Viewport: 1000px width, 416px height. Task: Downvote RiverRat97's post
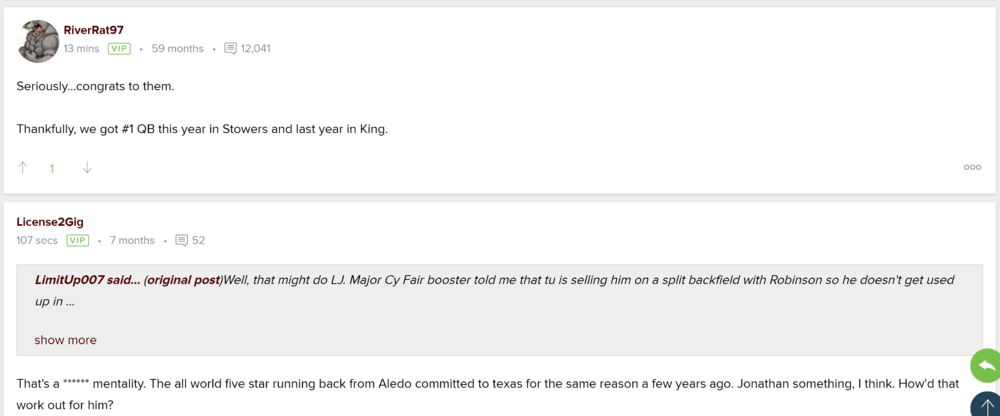pos(87,168)
